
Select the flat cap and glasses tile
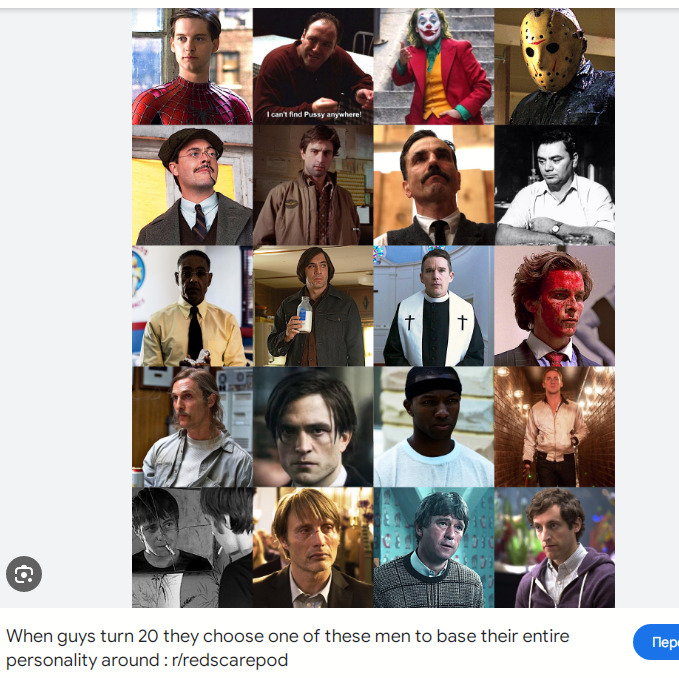click(x=192, y=185)
